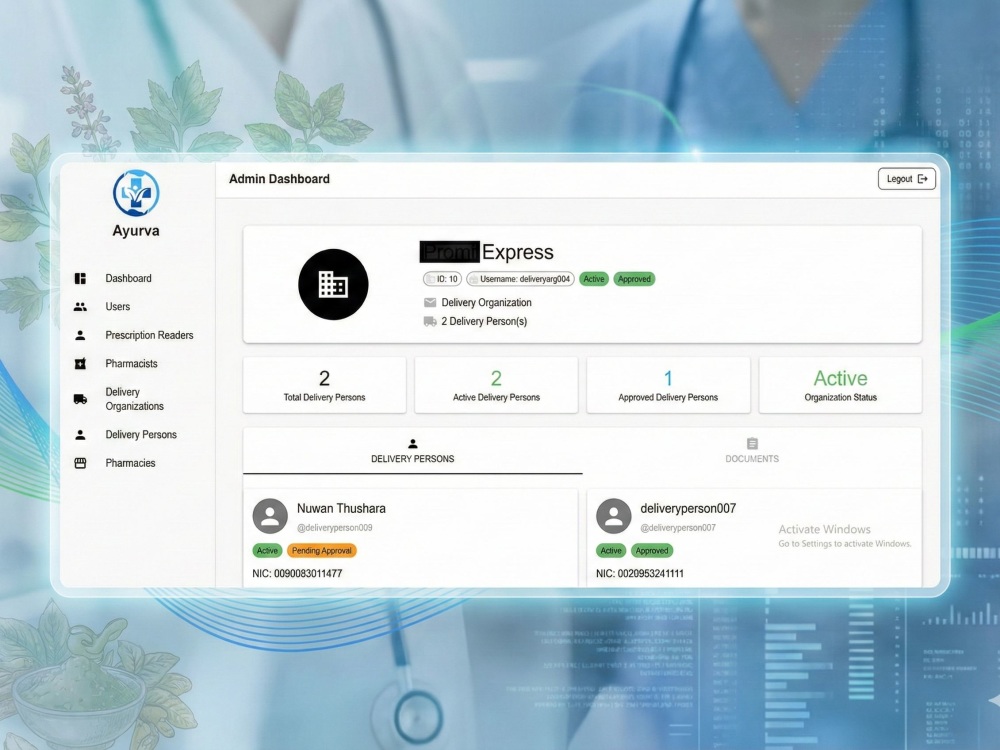
Task: Go to Users section
Action: [117, 307]
